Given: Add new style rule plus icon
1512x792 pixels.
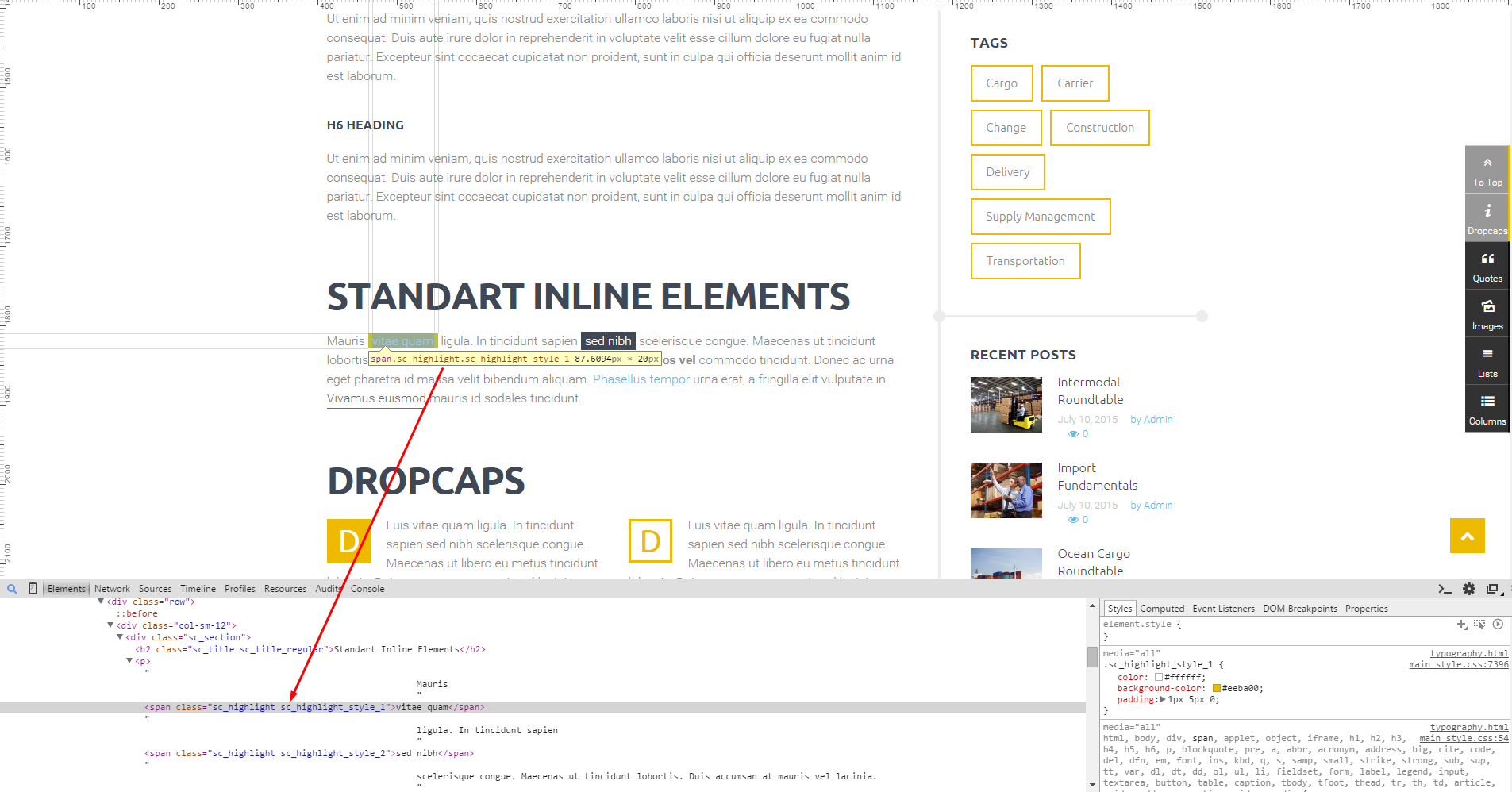Looking at the screenshot, I should tap(1461, 625).
